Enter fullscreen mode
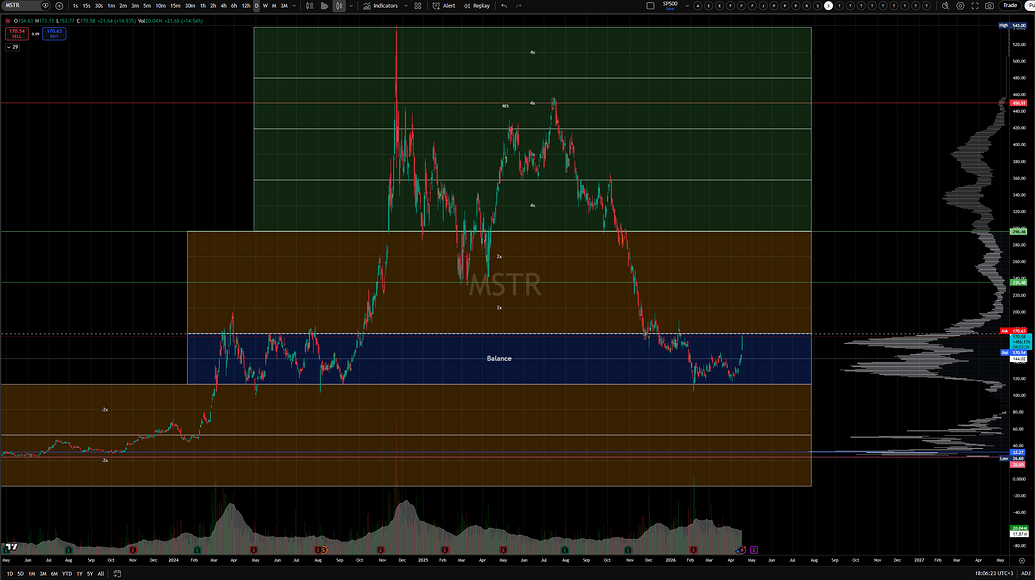Screen dimensions: 1035x580 975,5
